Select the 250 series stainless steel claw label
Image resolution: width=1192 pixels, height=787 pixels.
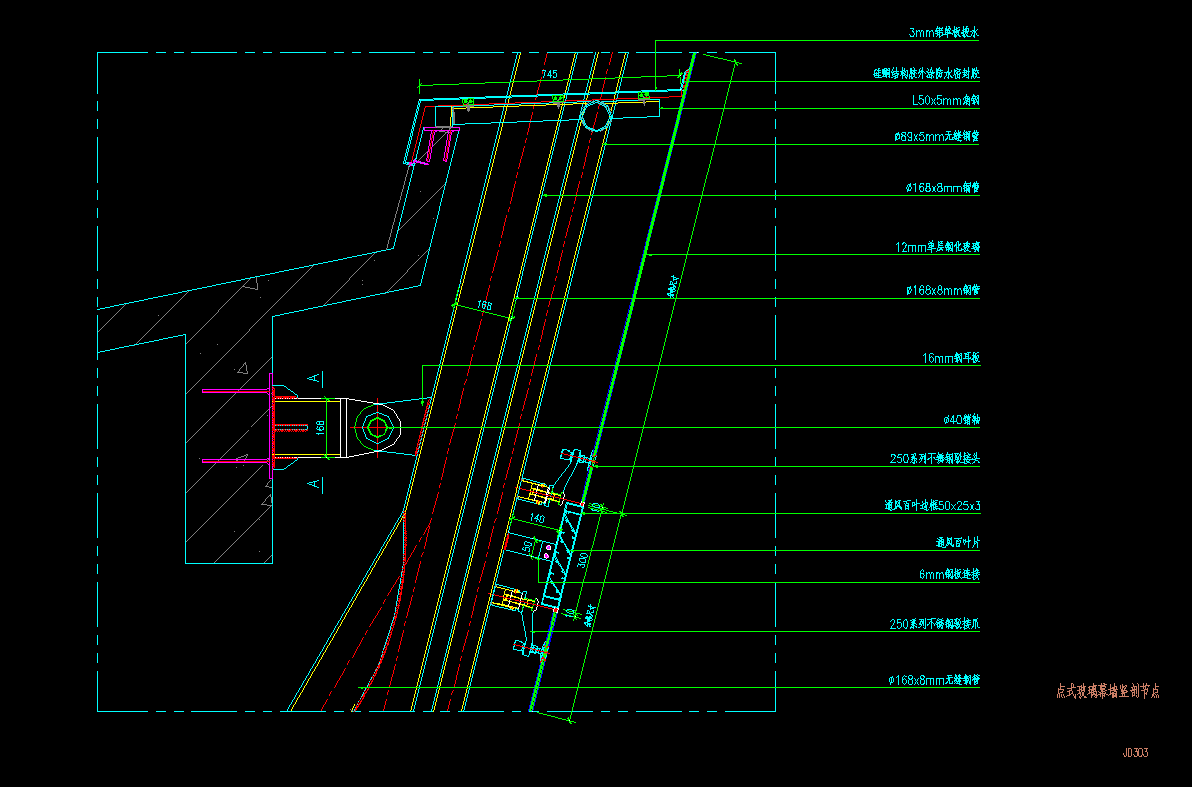(934, 624)
